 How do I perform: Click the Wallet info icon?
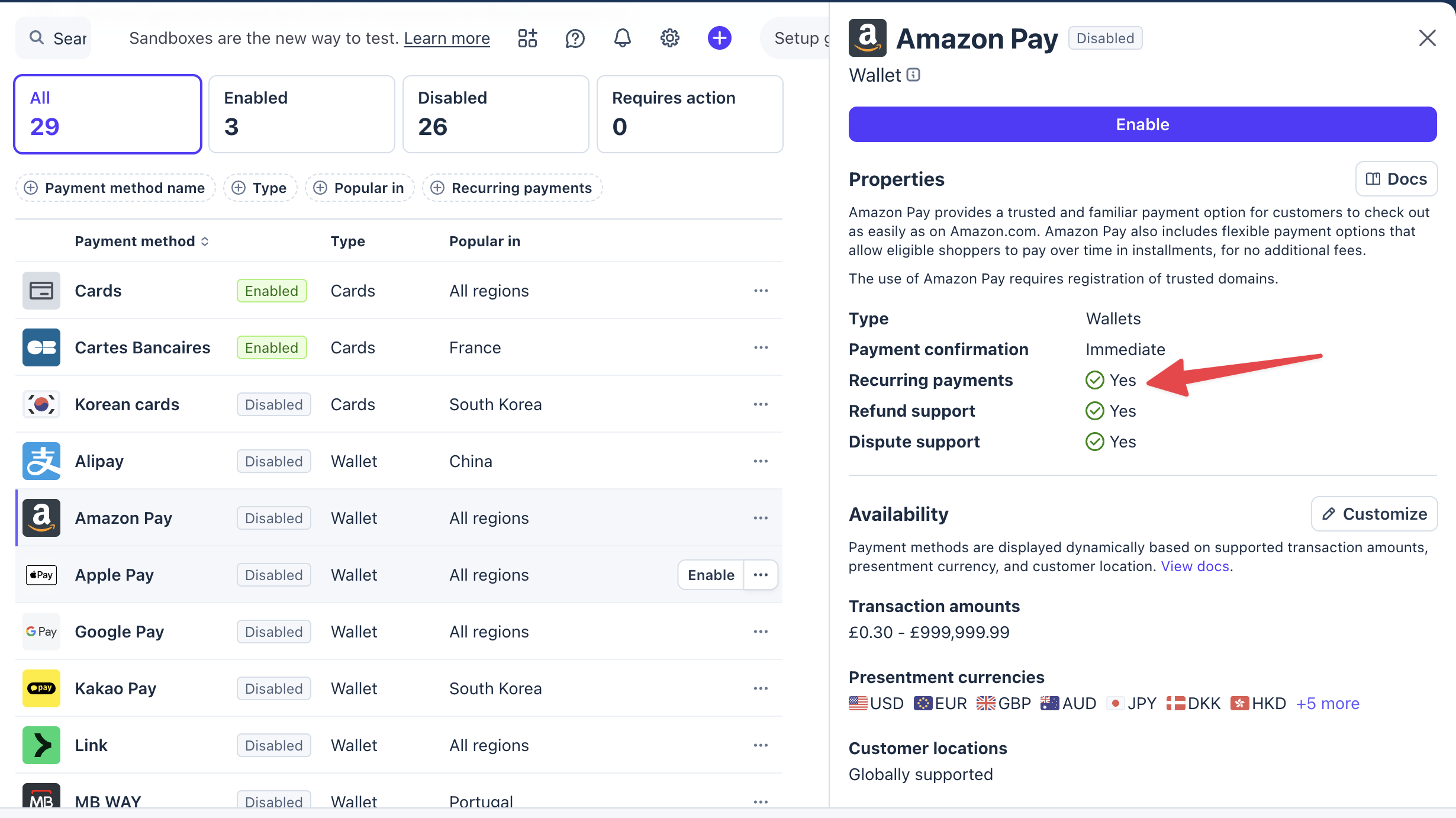click(913, 75)
